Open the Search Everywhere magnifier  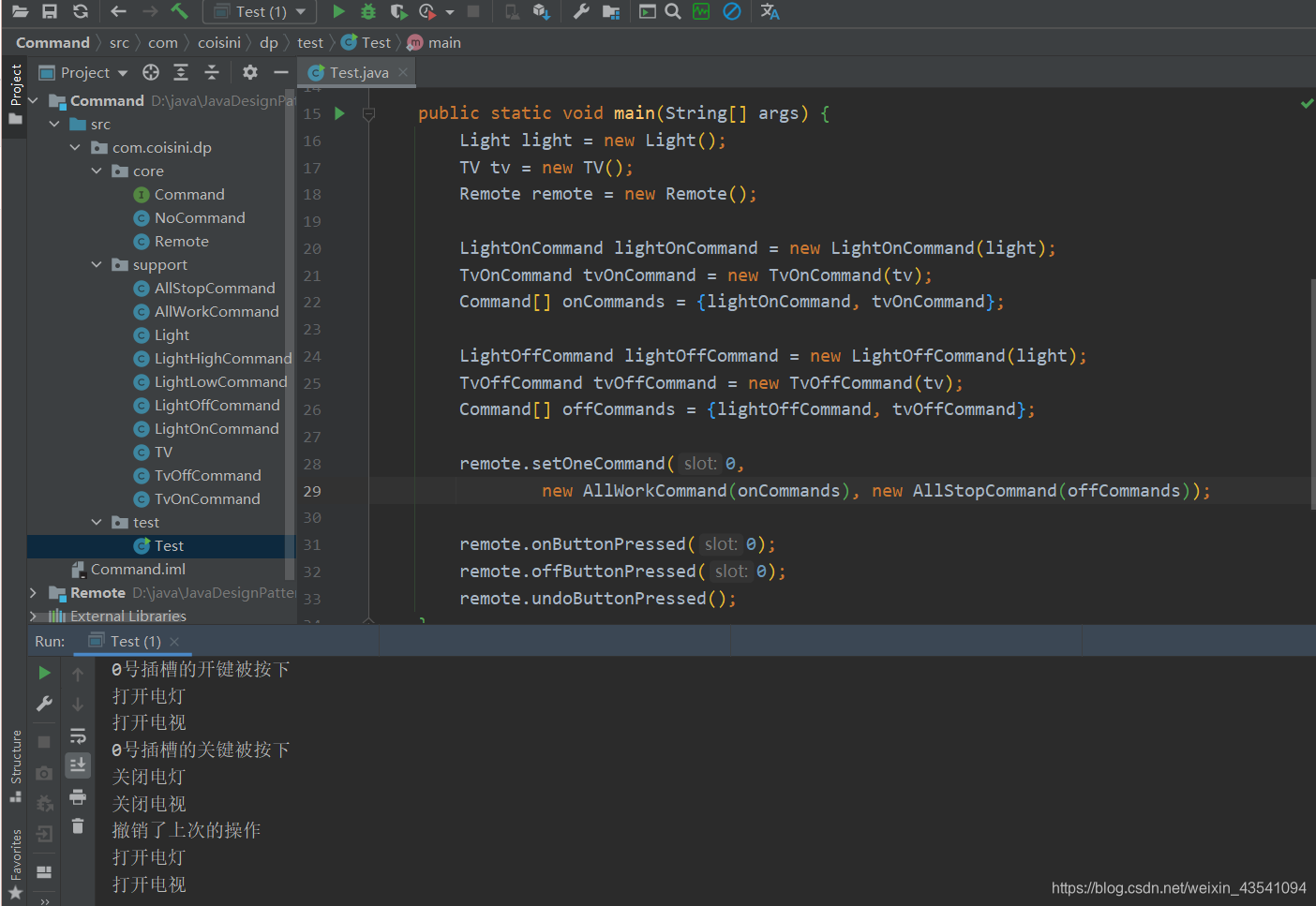pos(673,11)
